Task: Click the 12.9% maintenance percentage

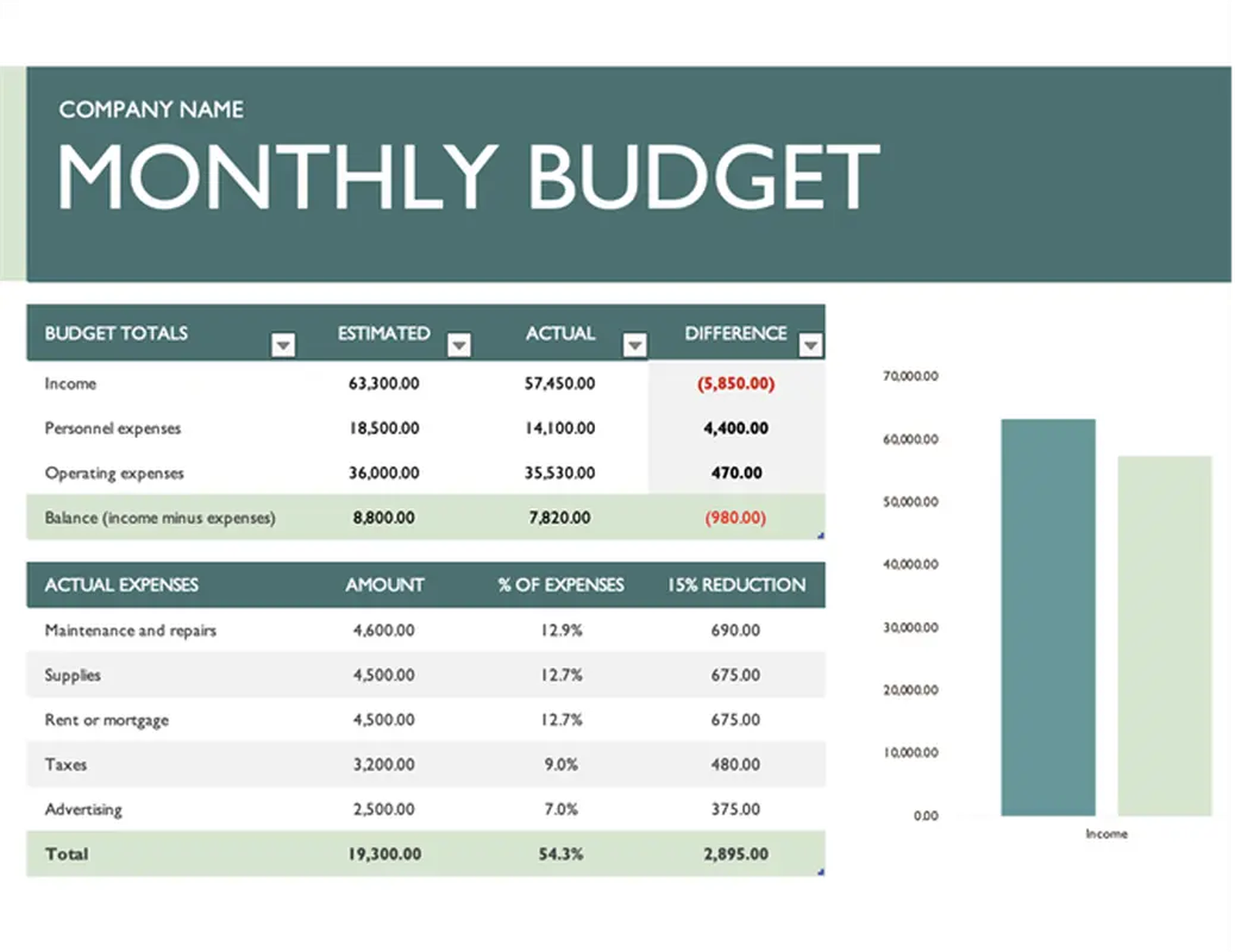Action: [561, 630]
